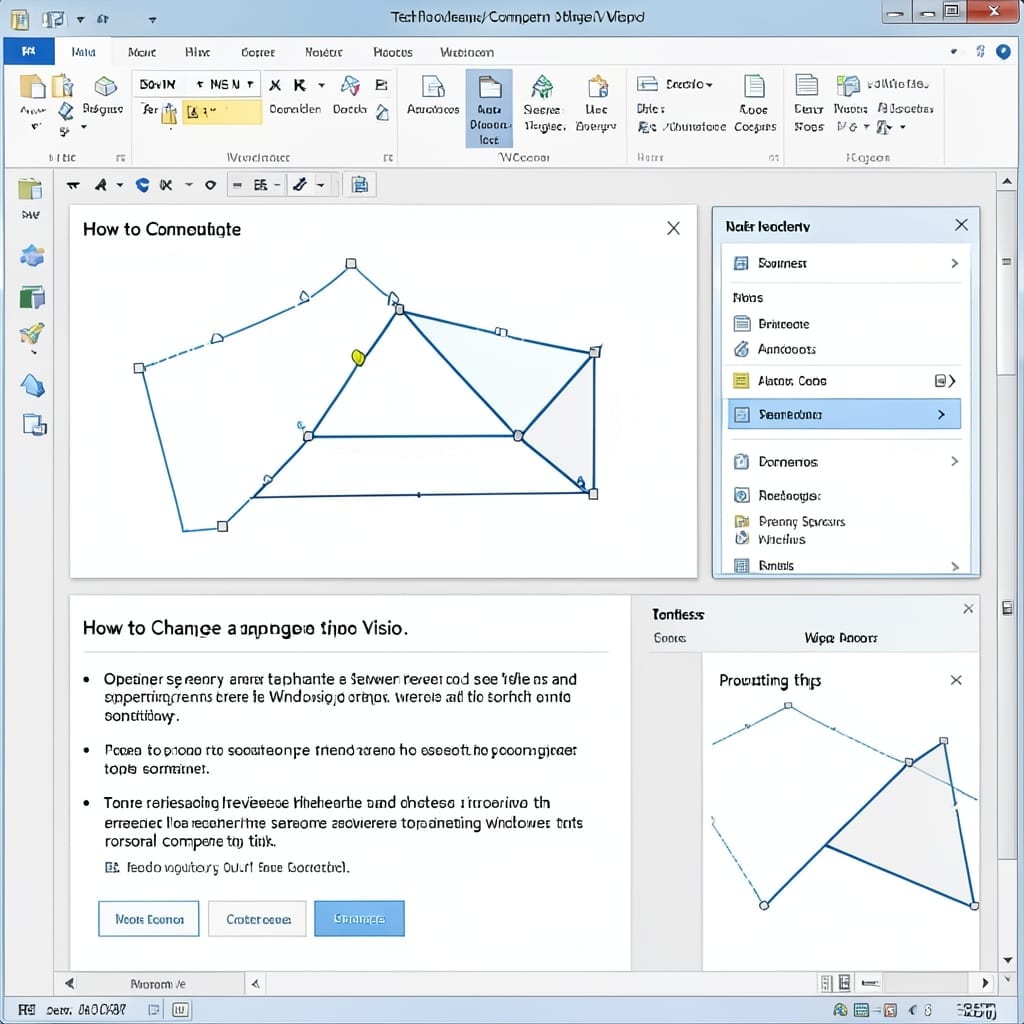Viewport: 1024px width, 1024px height.
Task: Click the Nuoos pages icon
Action: [x=848, y=86]
